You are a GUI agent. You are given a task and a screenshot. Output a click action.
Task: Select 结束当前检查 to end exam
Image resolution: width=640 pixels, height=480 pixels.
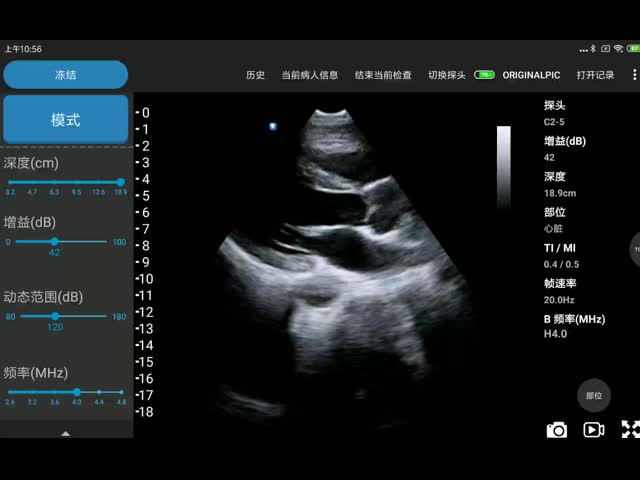383,75
